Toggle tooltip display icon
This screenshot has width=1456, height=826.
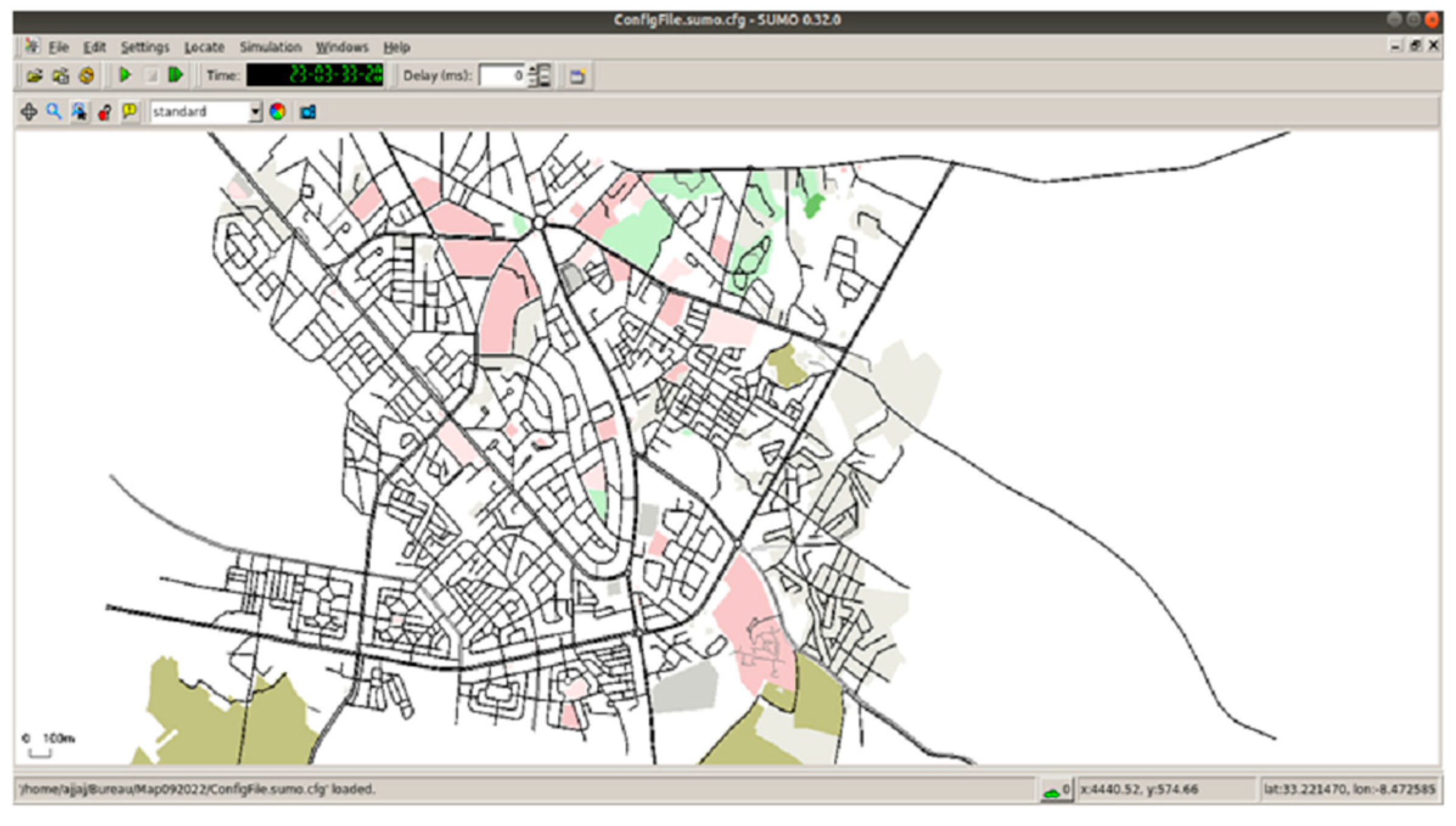[129, 111]
